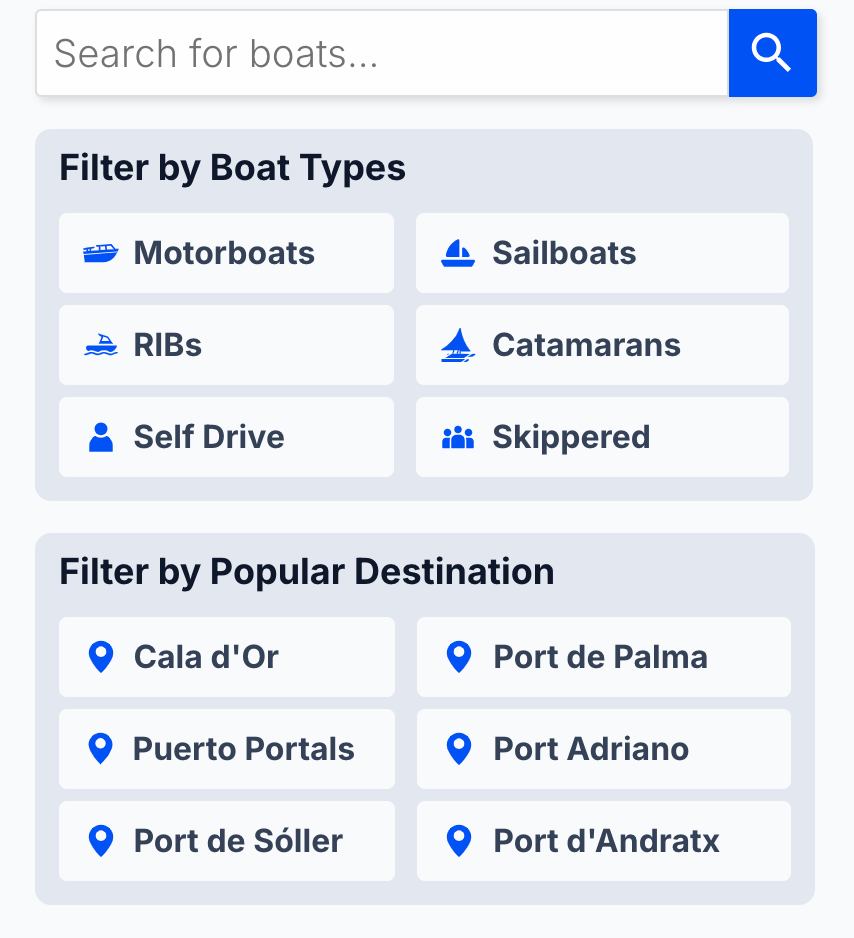Click inside the Search for boats field

point(380,53)
